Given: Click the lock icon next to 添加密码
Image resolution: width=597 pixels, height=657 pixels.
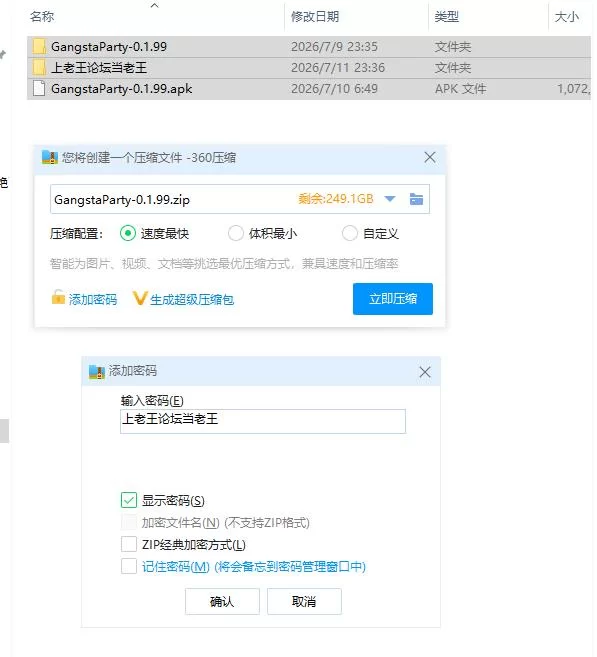Looking at the screenshot, I should (x=58, y=297).
